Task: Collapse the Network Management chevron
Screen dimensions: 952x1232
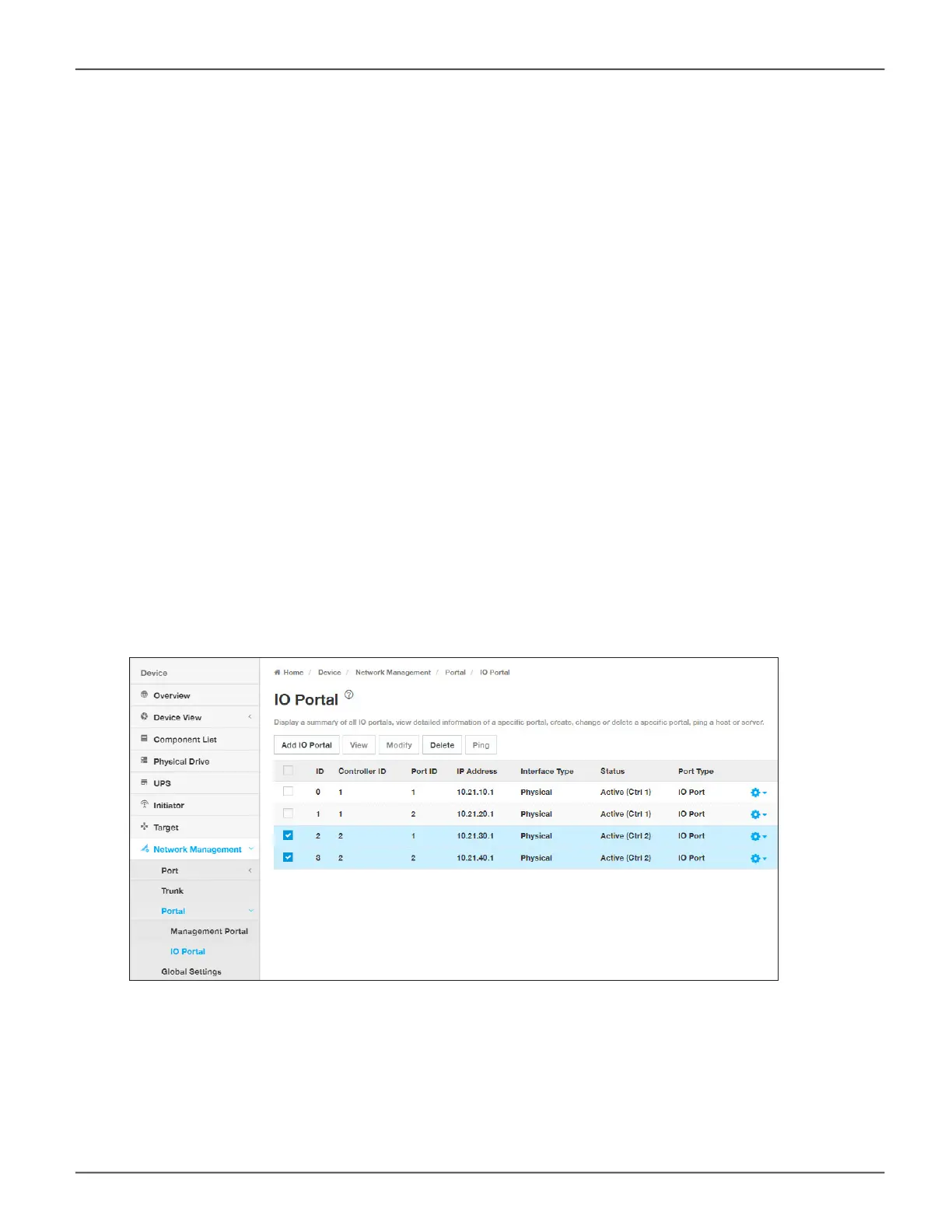Action: pos(250,849)
